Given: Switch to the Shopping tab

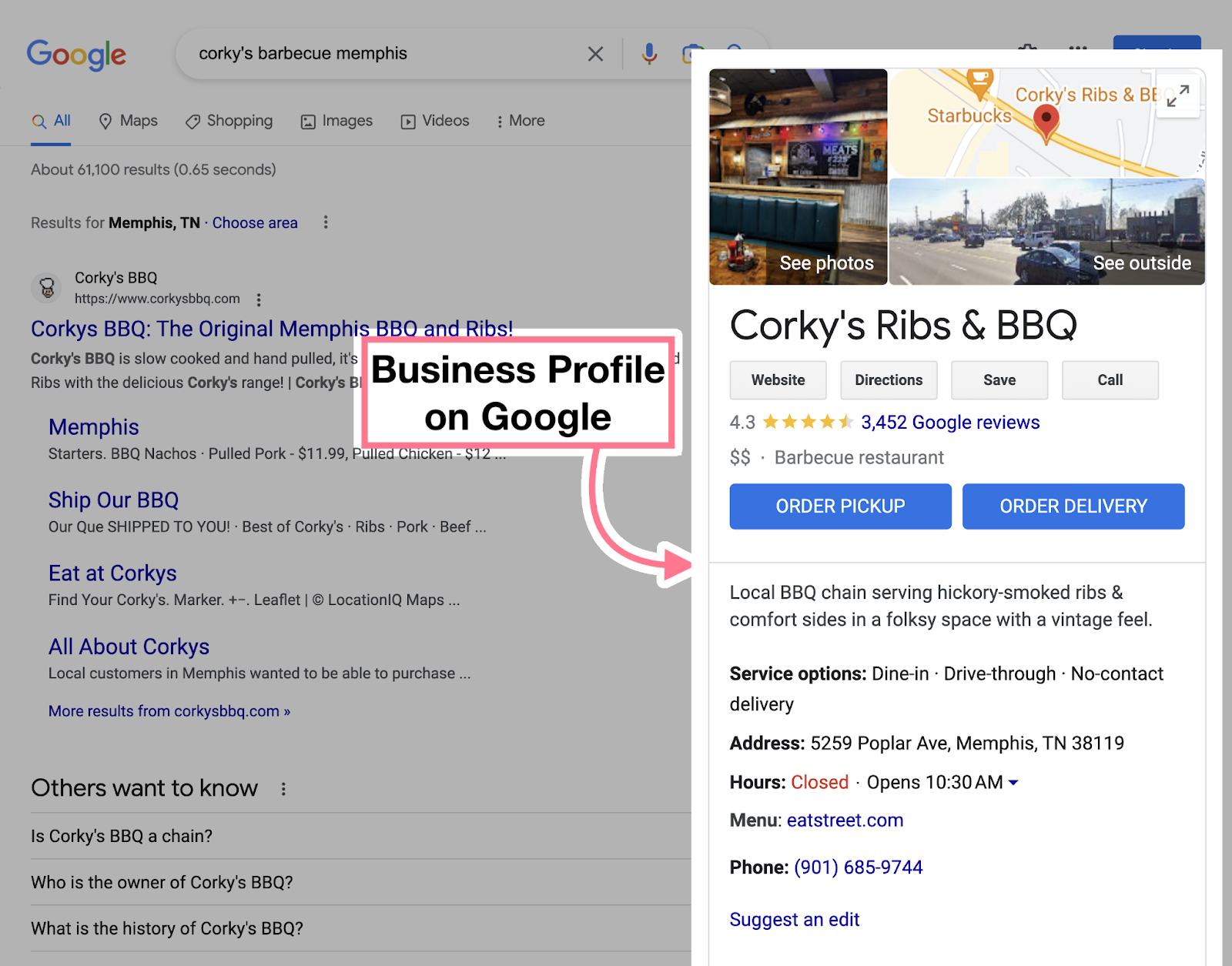Looking at the screenshot, I should [229, 121].
